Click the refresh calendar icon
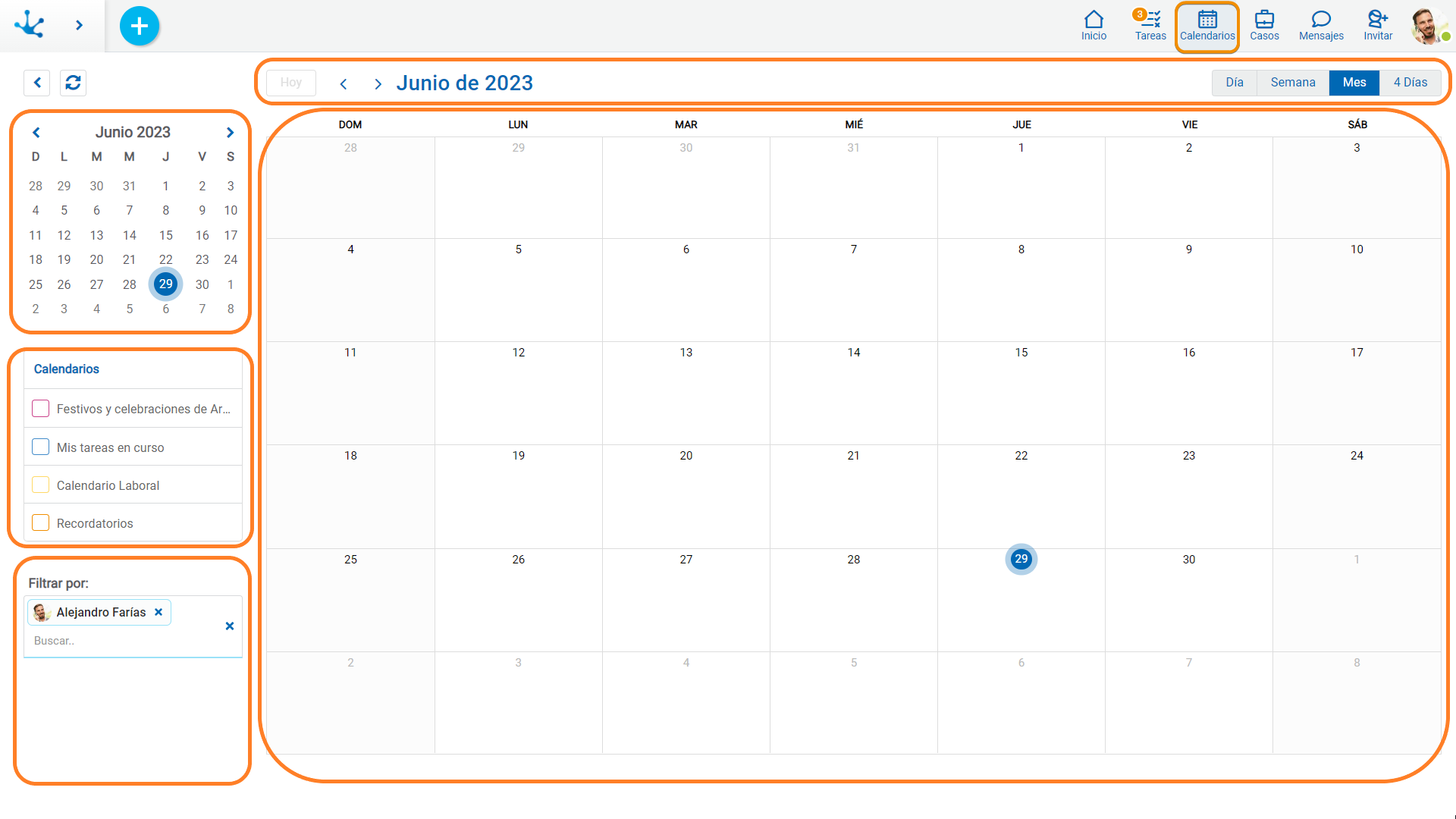This screenshot has height=819, width=1456. tap(73, 83)
